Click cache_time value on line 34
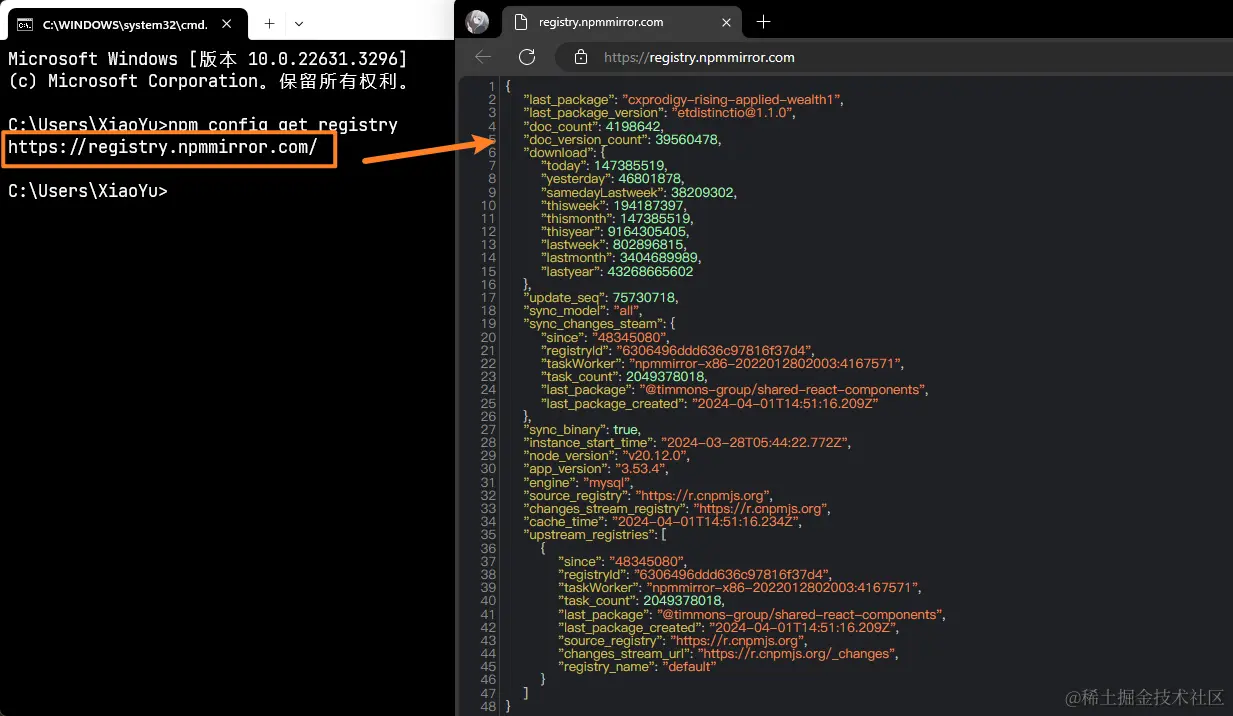This screenshot has height=716, width=1233. (705, 521)
